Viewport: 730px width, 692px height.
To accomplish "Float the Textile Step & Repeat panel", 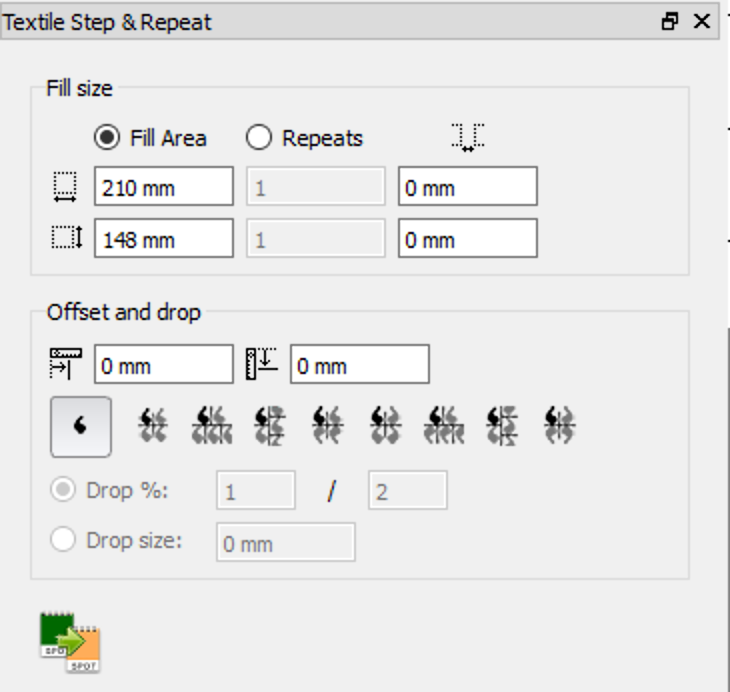I will 670,21.
